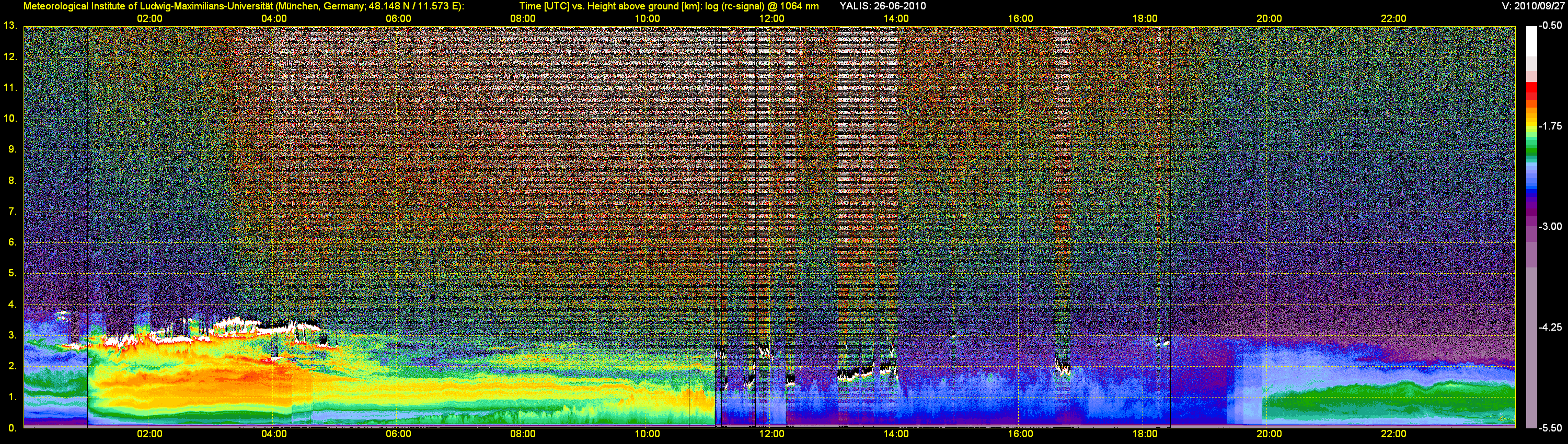
Task: Click the 06:00 label on bottom time axis
Action: click(x=399, y=434)
